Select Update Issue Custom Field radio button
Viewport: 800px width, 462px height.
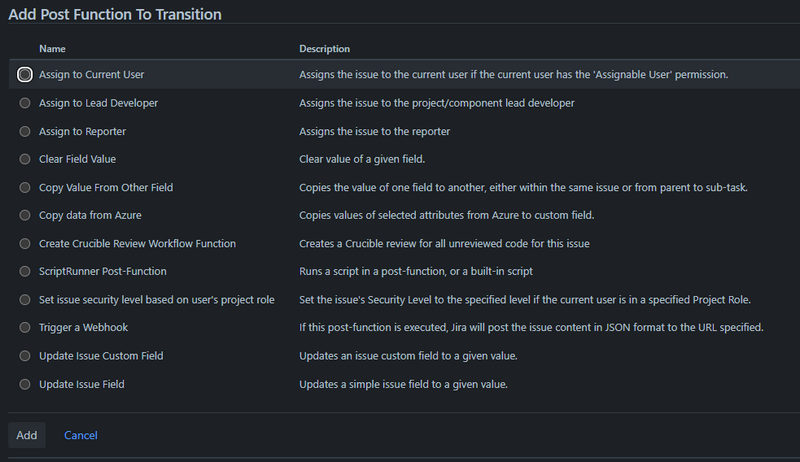coord(25,356)
